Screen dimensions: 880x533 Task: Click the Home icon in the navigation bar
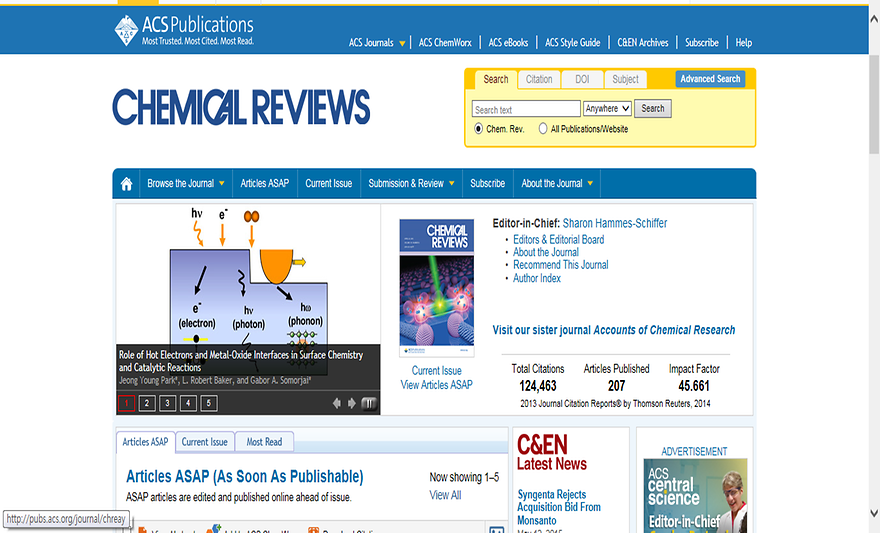[x=126, y=184]
